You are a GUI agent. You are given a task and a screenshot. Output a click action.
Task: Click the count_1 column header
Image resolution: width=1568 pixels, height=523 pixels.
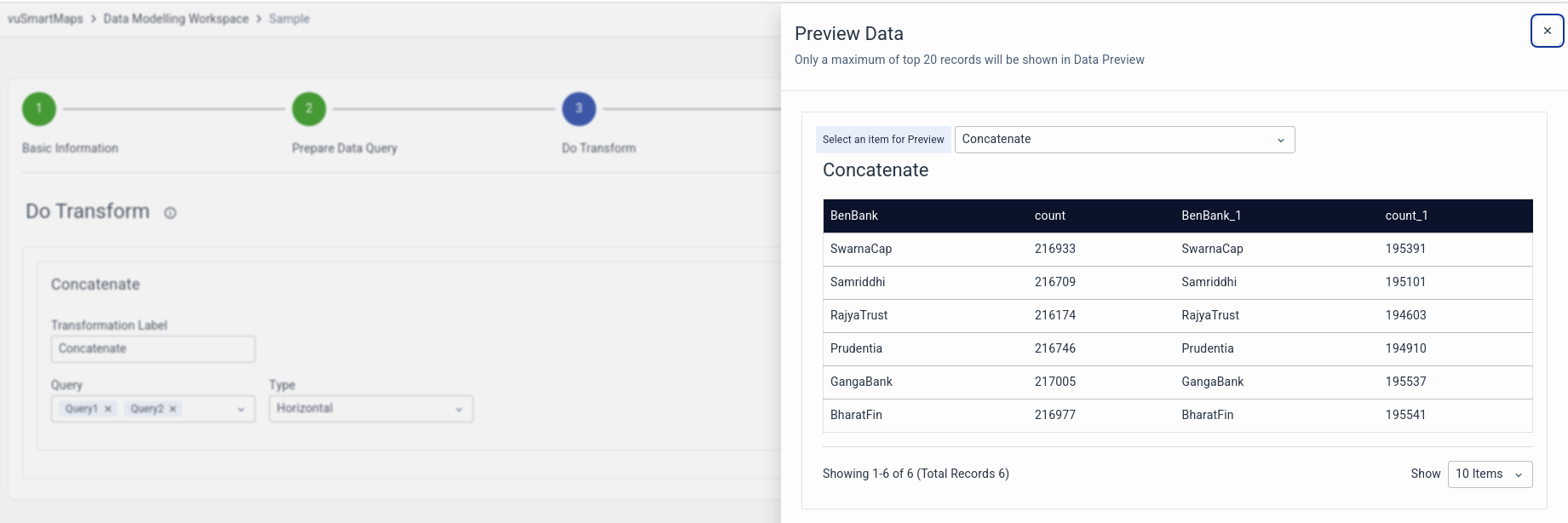coord(1406,216)
